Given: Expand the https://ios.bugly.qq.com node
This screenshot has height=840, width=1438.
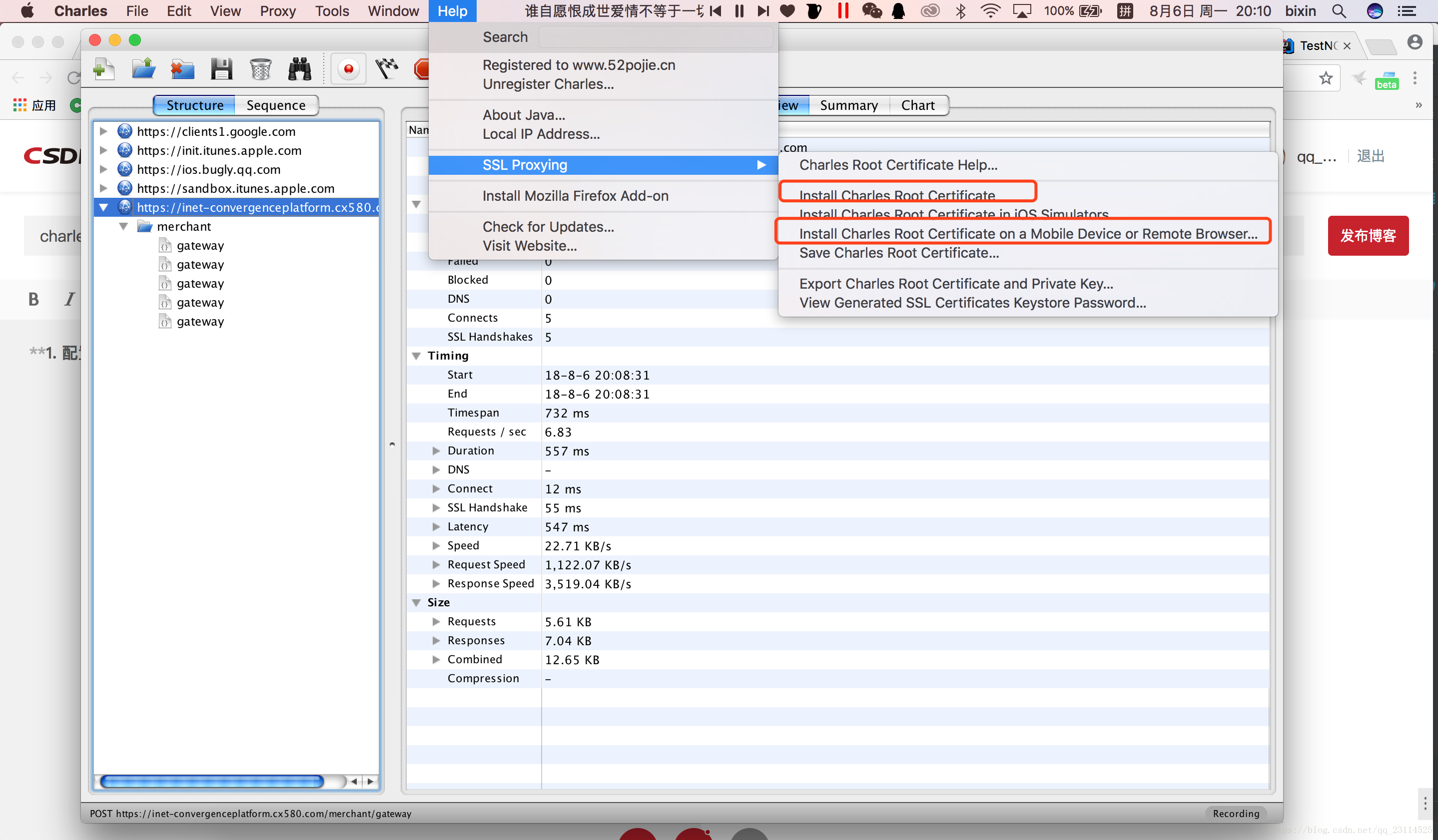Looking at the screenshot, I should [x=103, y=169].
